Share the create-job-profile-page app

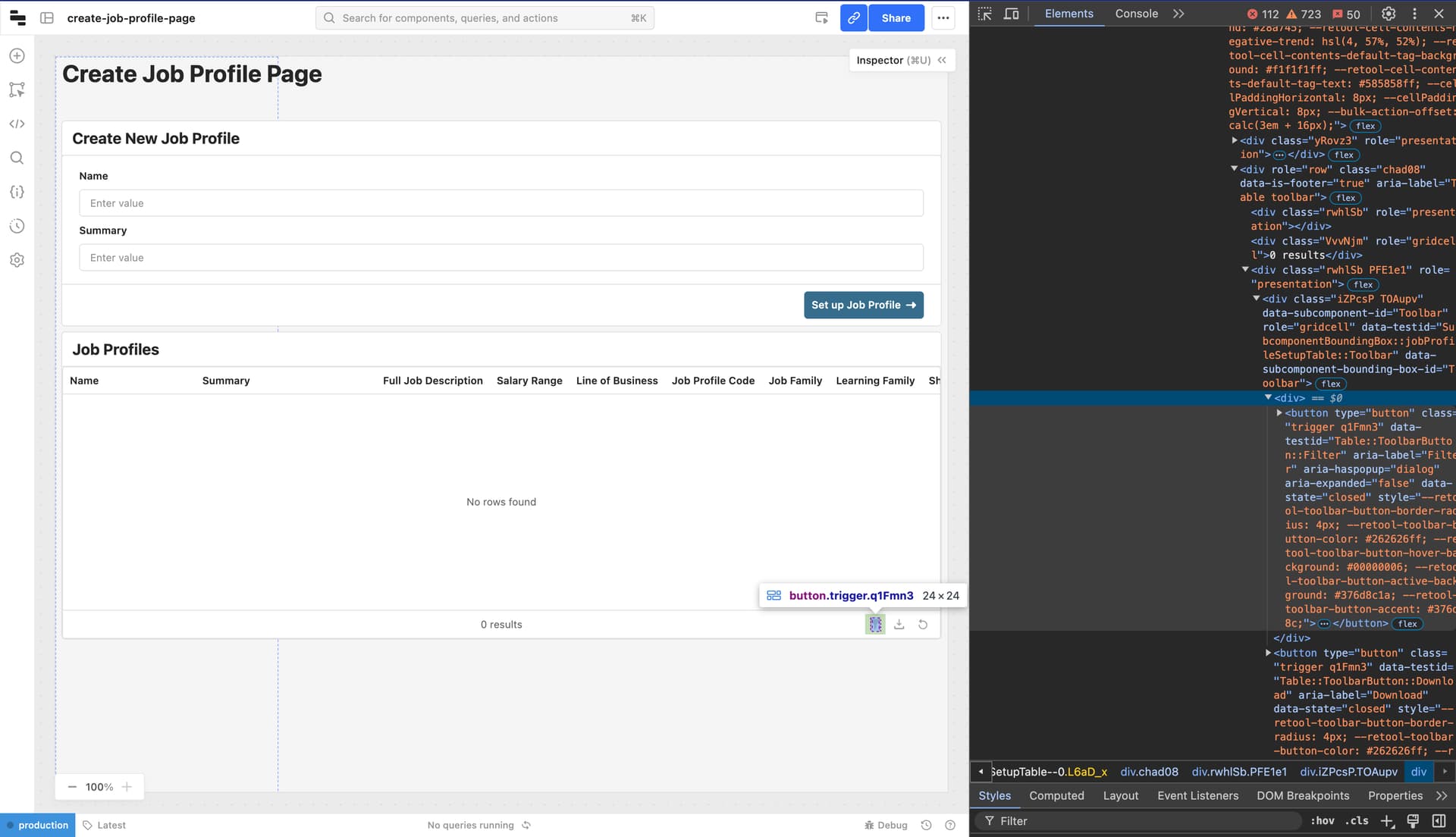pyautogui.click(x=896, y=17)
